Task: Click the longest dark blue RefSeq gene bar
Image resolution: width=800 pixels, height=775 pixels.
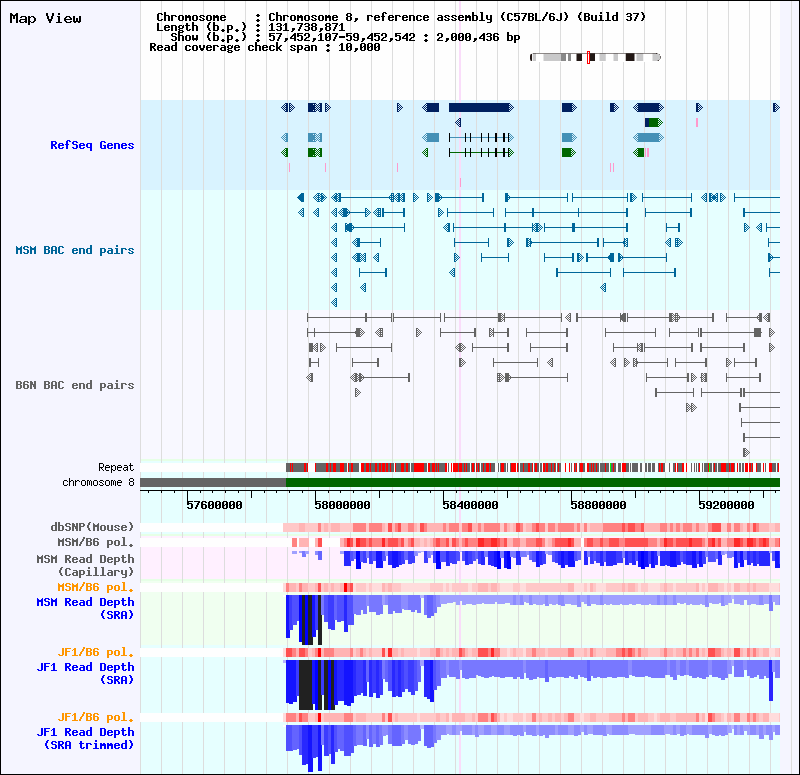Action: [481, 107]
